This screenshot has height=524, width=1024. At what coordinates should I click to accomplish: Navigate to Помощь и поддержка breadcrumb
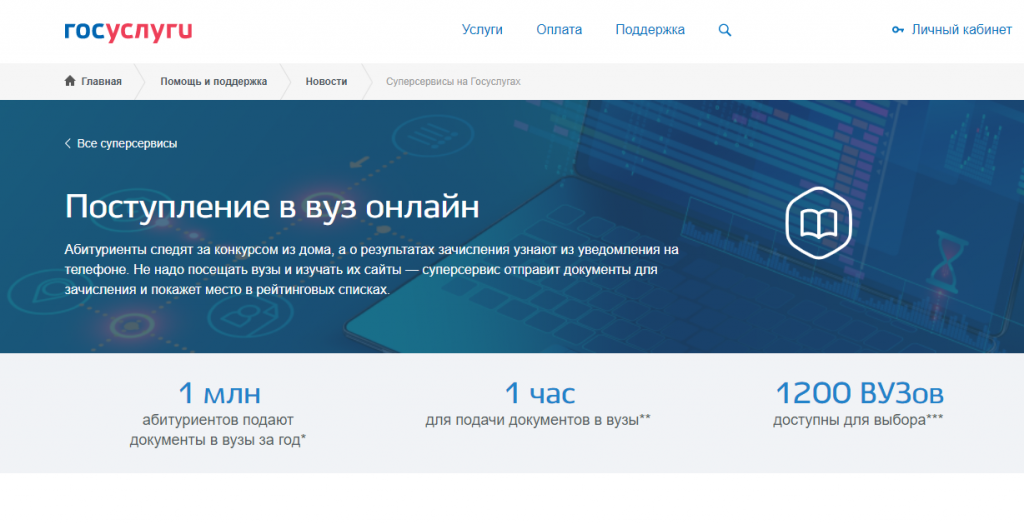point(214,81)
